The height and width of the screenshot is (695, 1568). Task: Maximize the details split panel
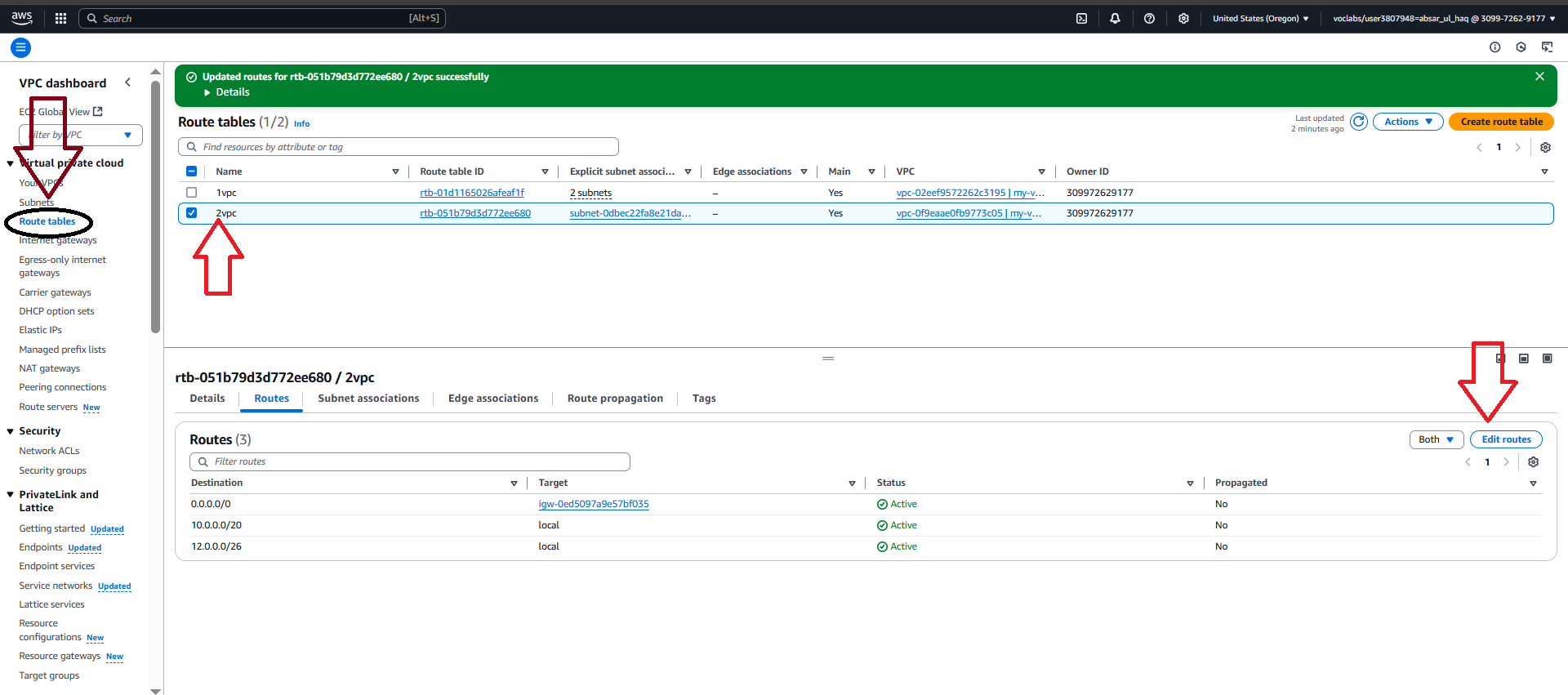click(1547, 359)
